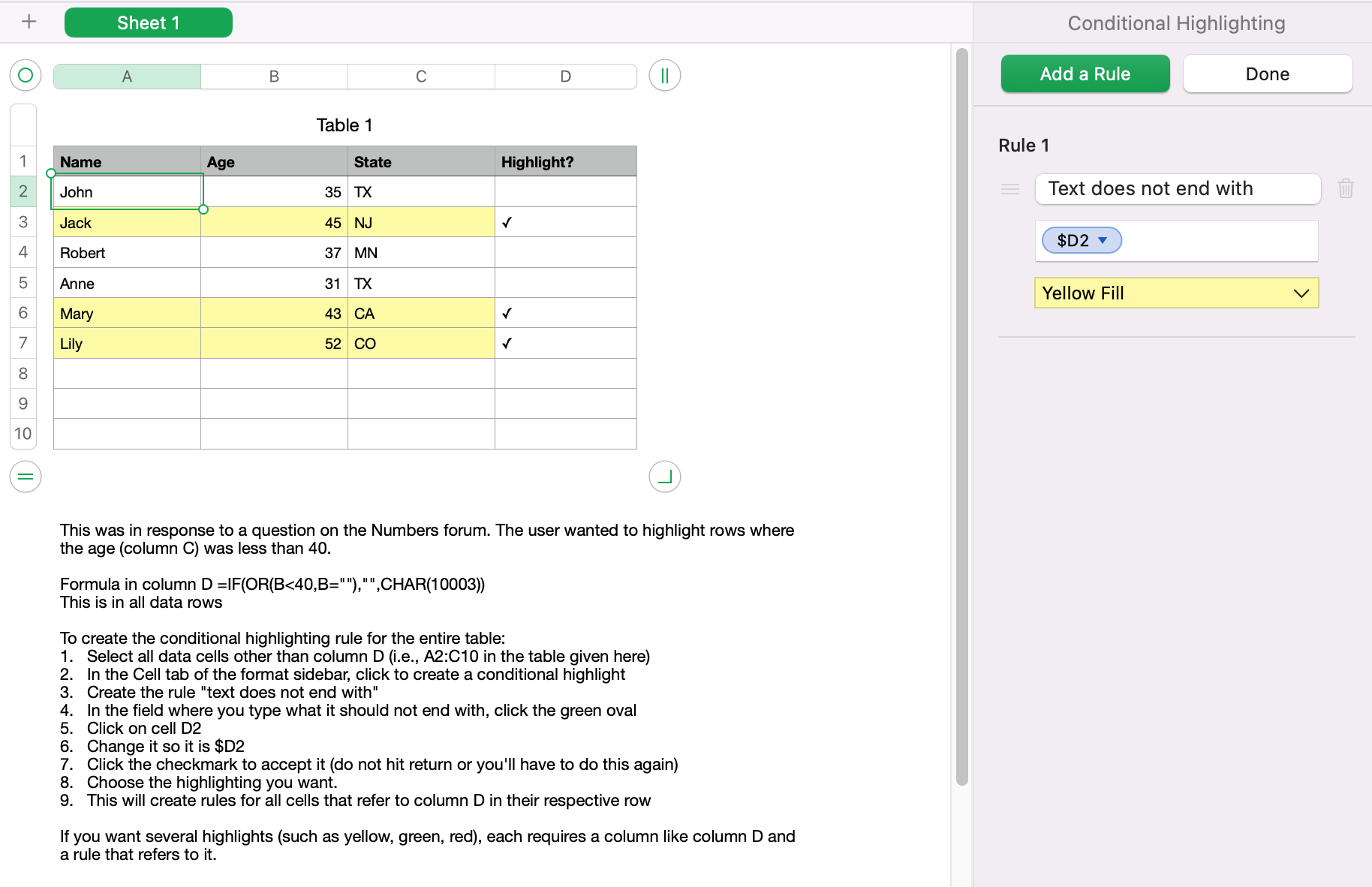This screenshot has height=887, width=1372.
Task: Select the column B header
Action: coord(273,76)
